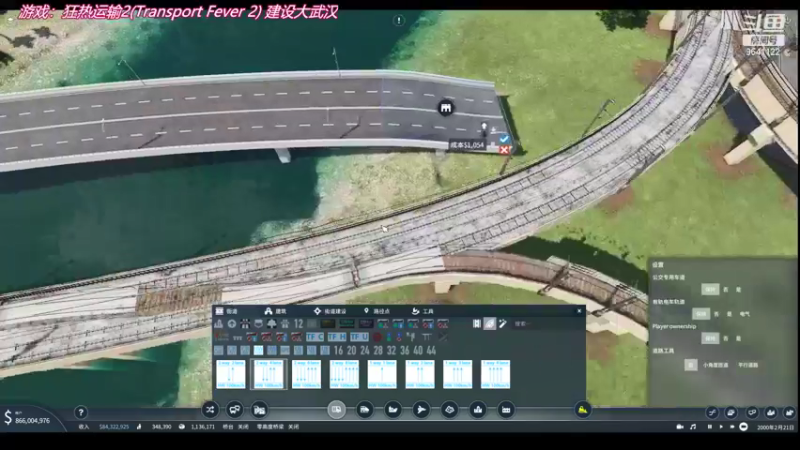Select the magic wand tool icon

point(503,323)
